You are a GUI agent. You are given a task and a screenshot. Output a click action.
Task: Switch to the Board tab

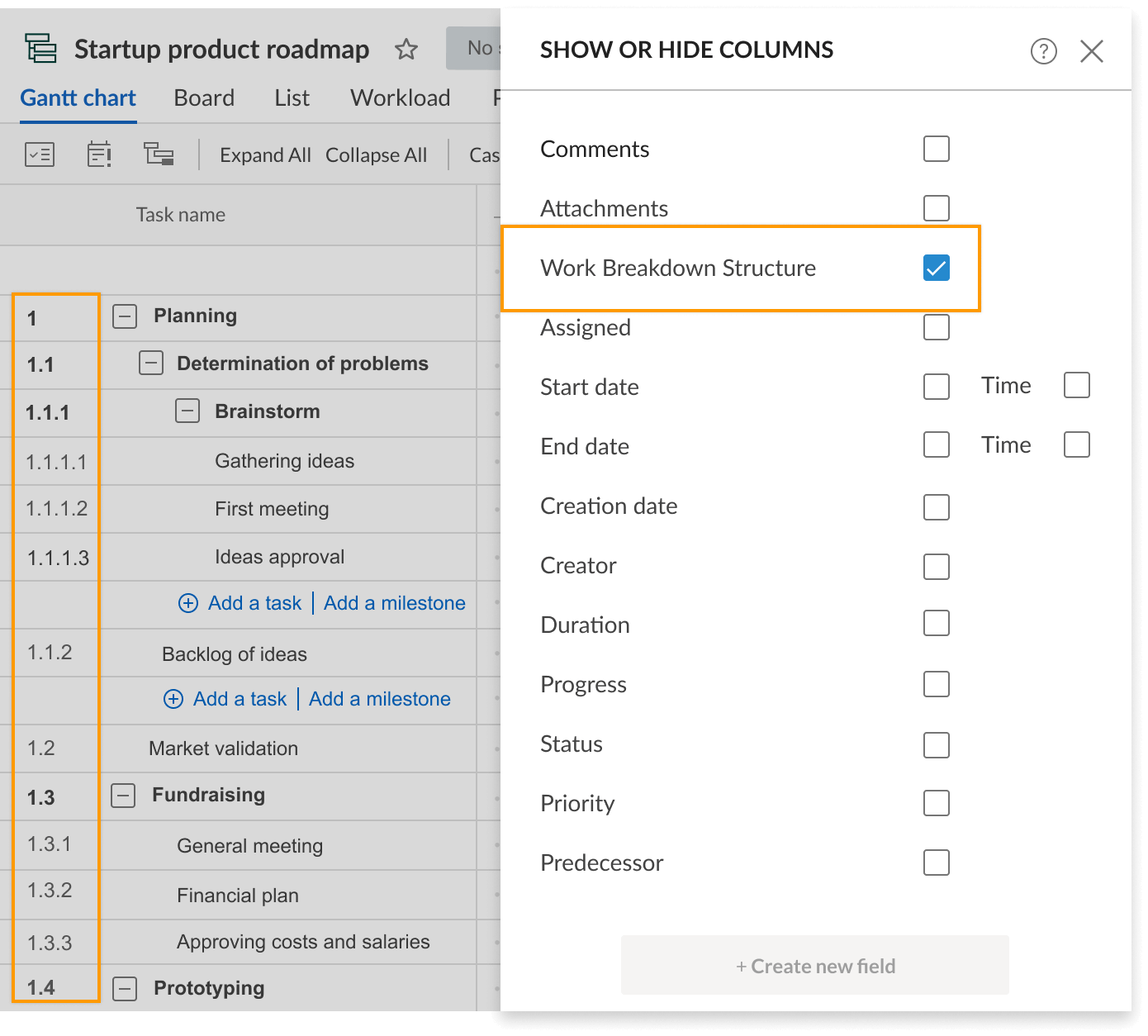pyautogui.click(x=203, y=97)
